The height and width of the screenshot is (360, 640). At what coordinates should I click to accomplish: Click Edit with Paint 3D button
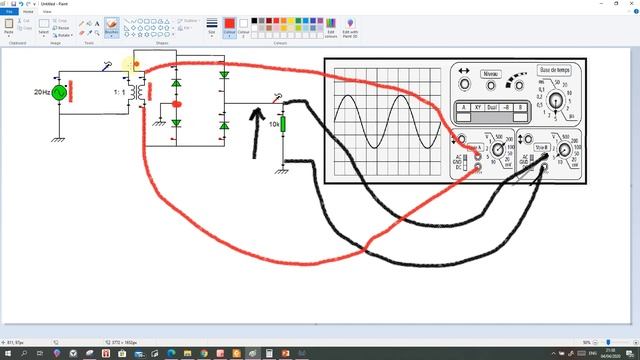(x=350, y=28)
